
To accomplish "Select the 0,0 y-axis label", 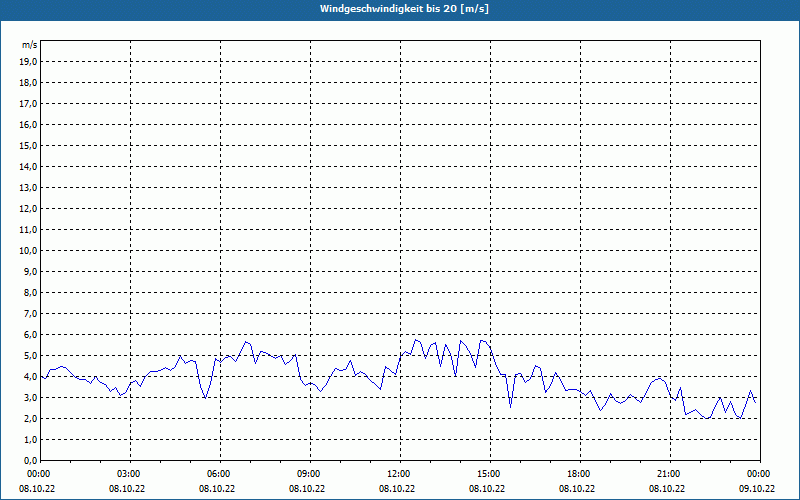I will [30, 460].
